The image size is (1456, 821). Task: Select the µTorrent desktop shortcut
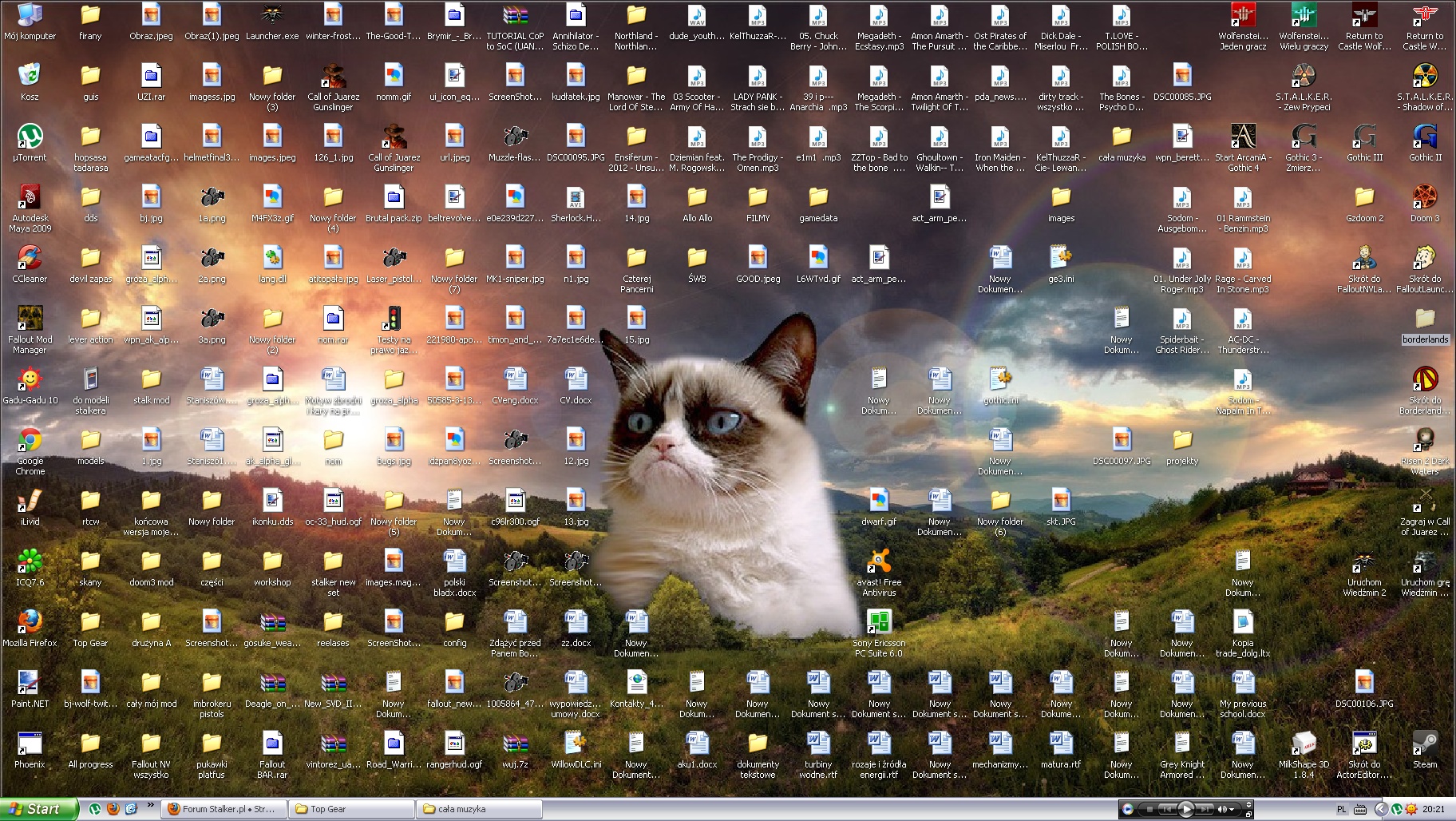(x=30, y=143)
